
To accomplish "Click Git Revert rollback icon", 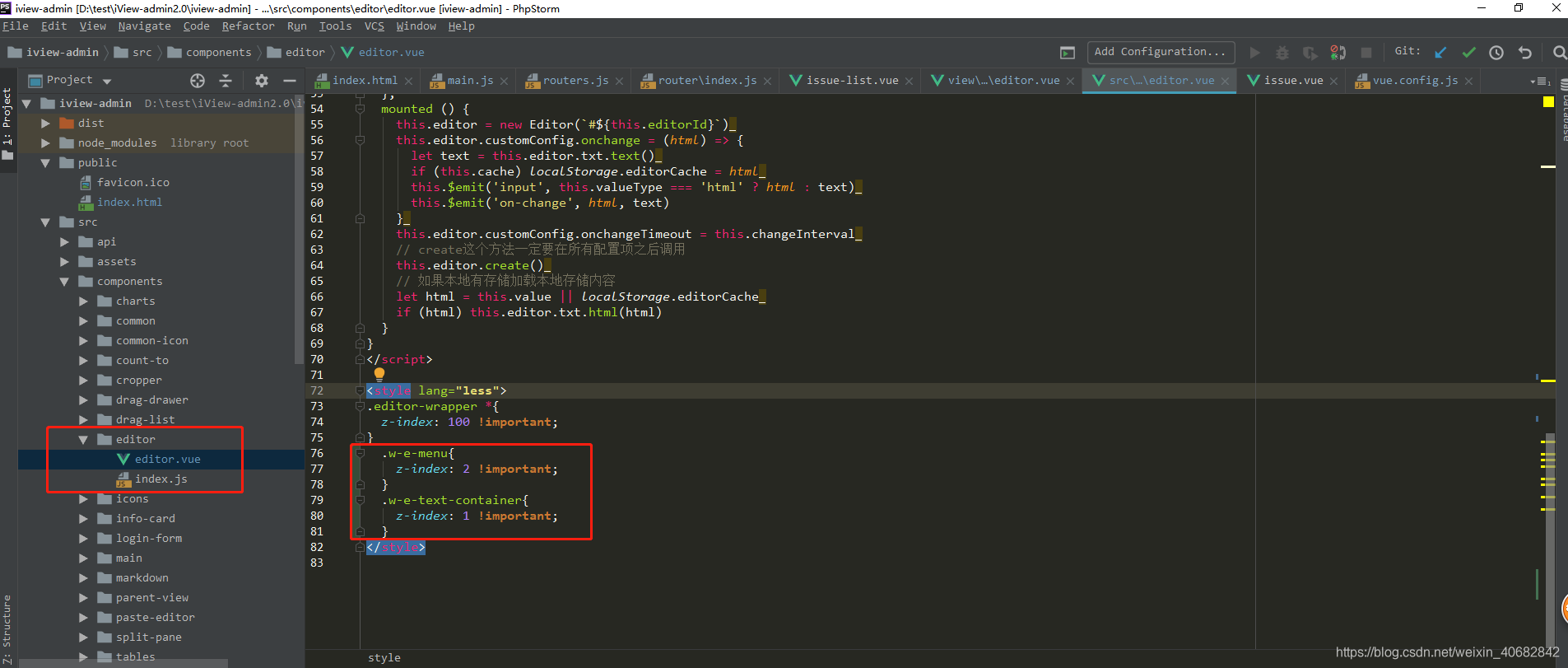I will click(x=1525, y=53).
